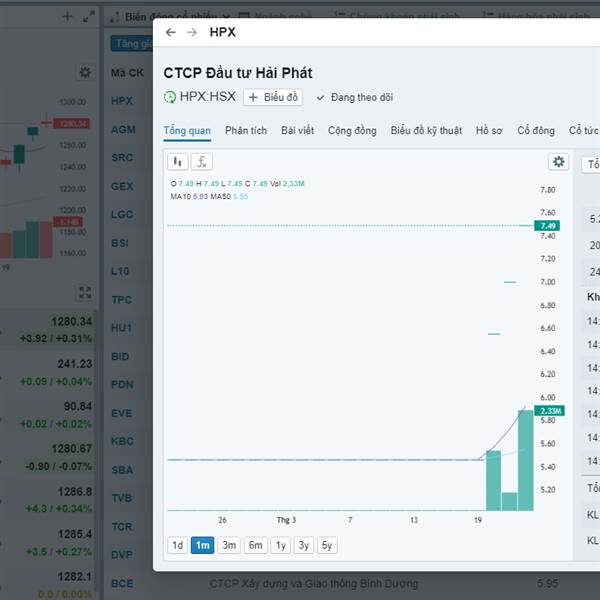Image resolution: width=600 pixels, height=600 pixels.
Task: Open the fx indicators menu
Action: click(x=201, y=161)
